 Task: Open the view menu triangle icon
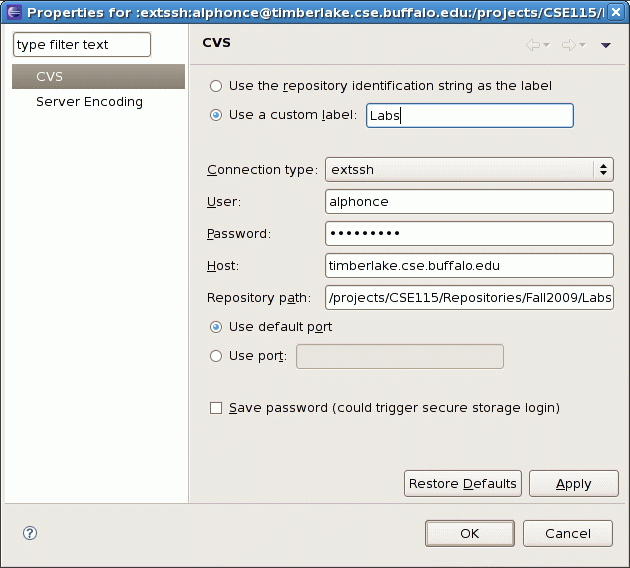coord(606,45)
